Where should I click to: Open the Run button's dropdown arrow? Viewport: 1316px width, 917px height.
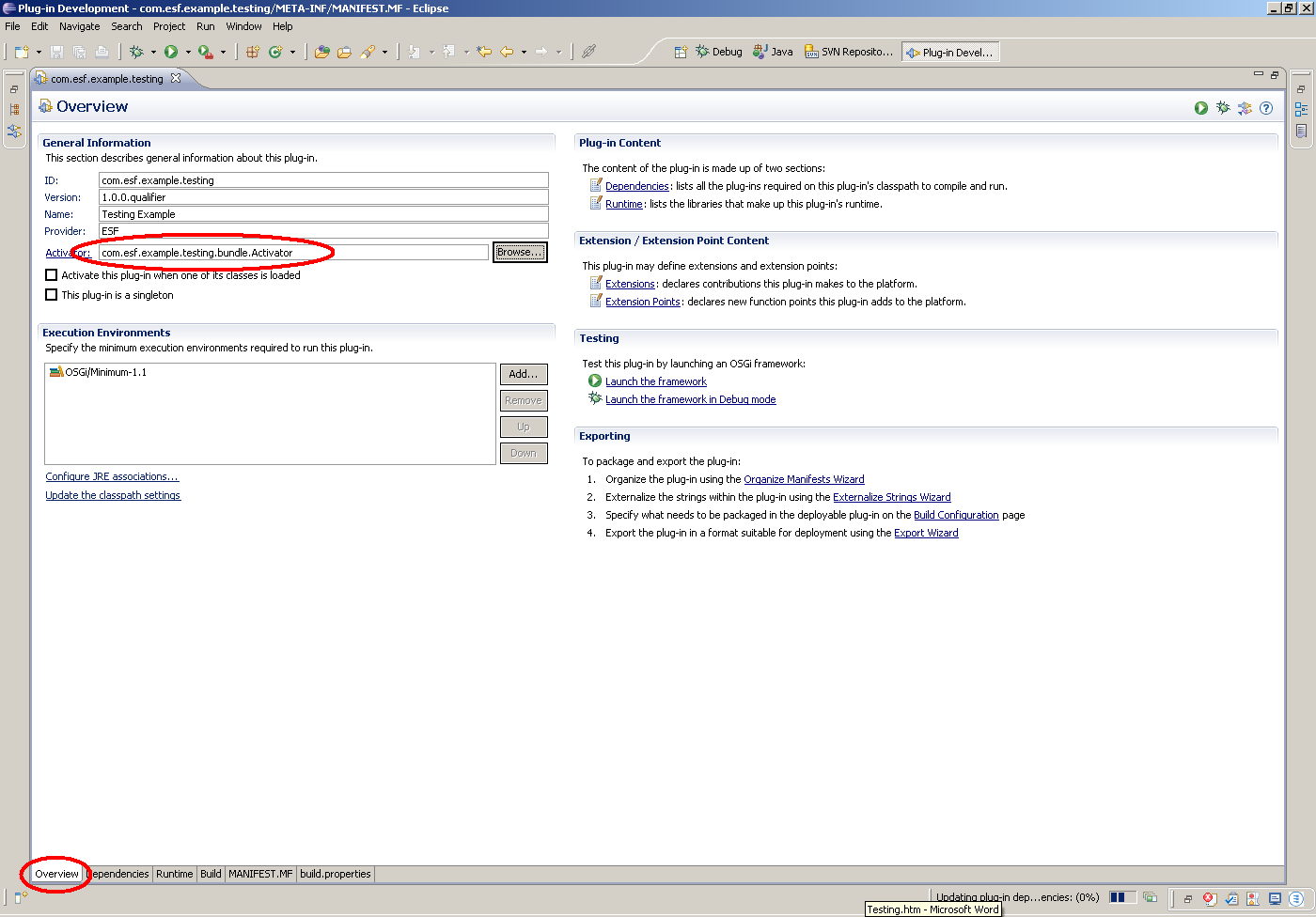(x=188, y=53)
